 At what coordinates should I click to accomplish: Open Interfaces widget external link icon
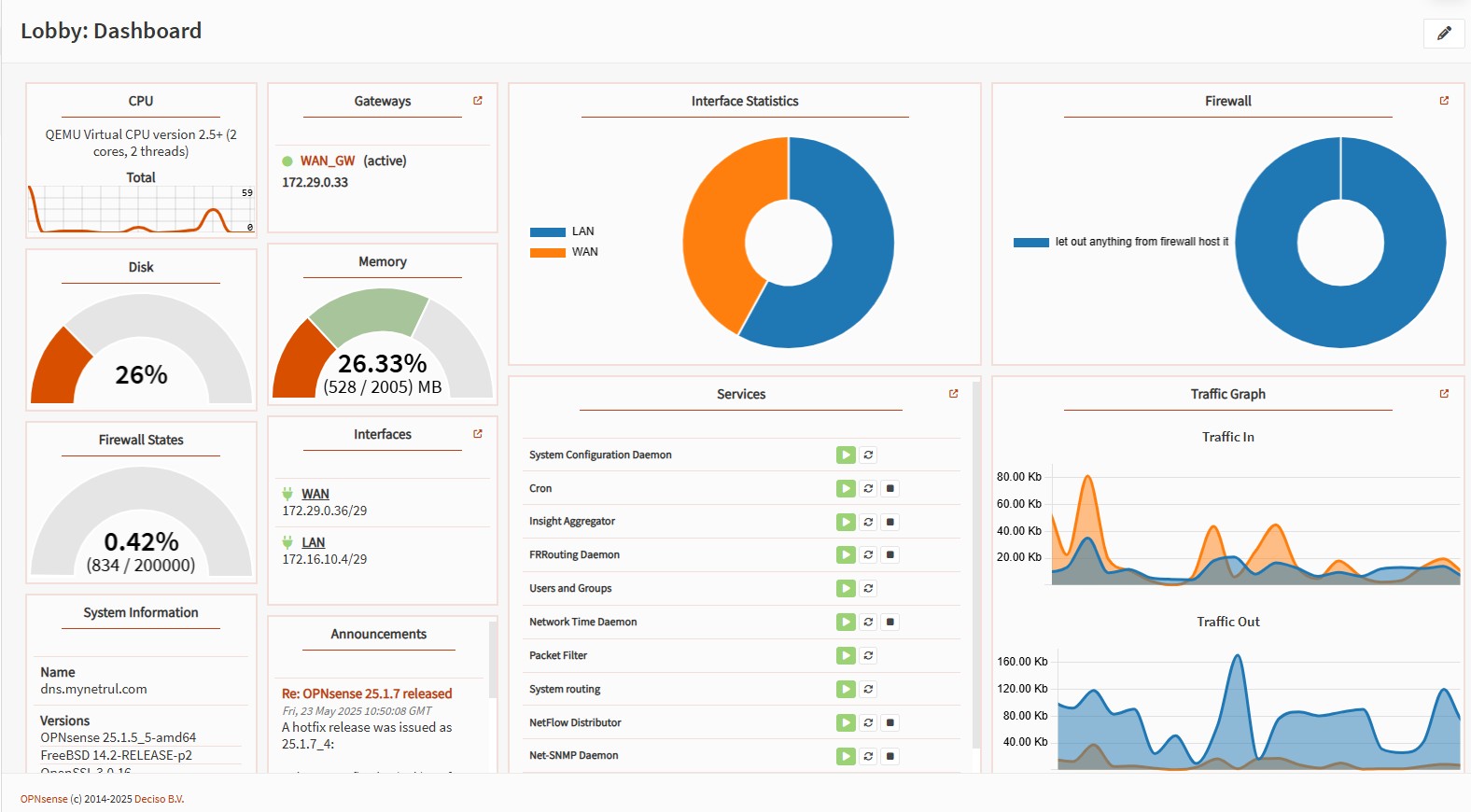click(478, 434)
